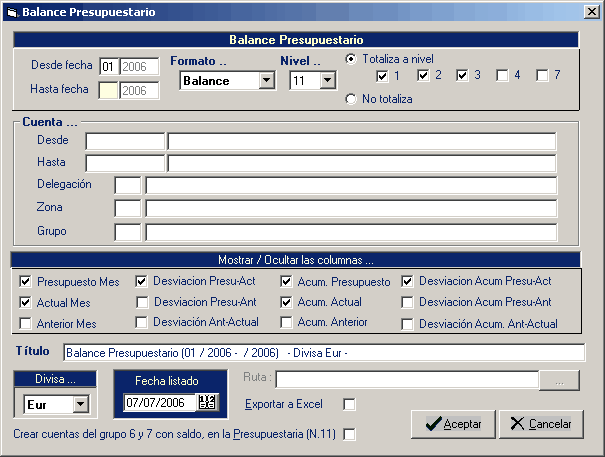Disable Desviacion Presu-Act column

141,281
